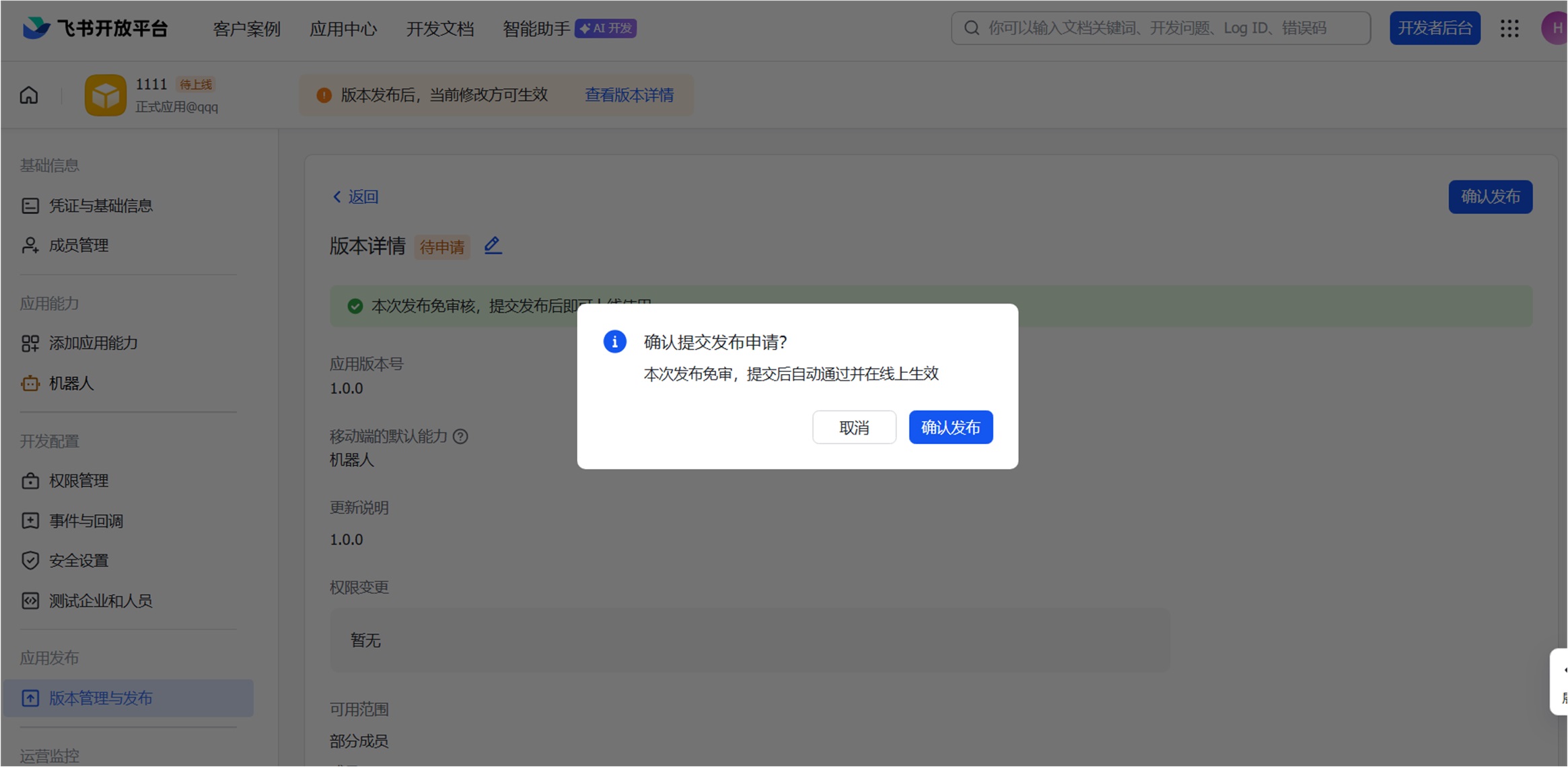Screen dimensions: 1568x767
Task: Click the pencil edit icon beside 待申请
Action: click(493, 246)
